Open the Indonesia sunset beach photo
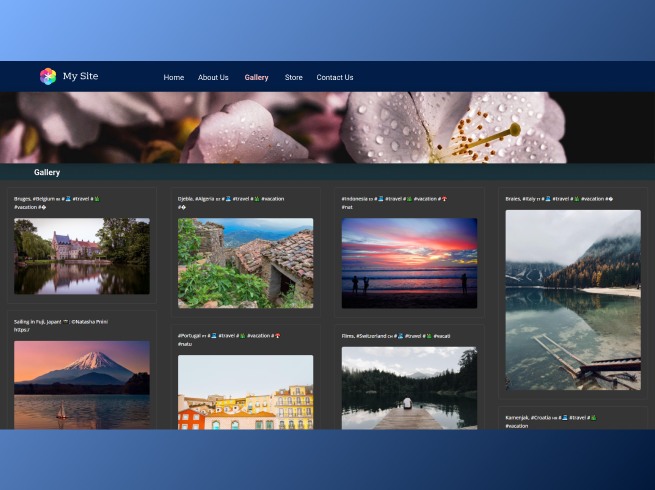Screen dimensions: 655x490 409,263
